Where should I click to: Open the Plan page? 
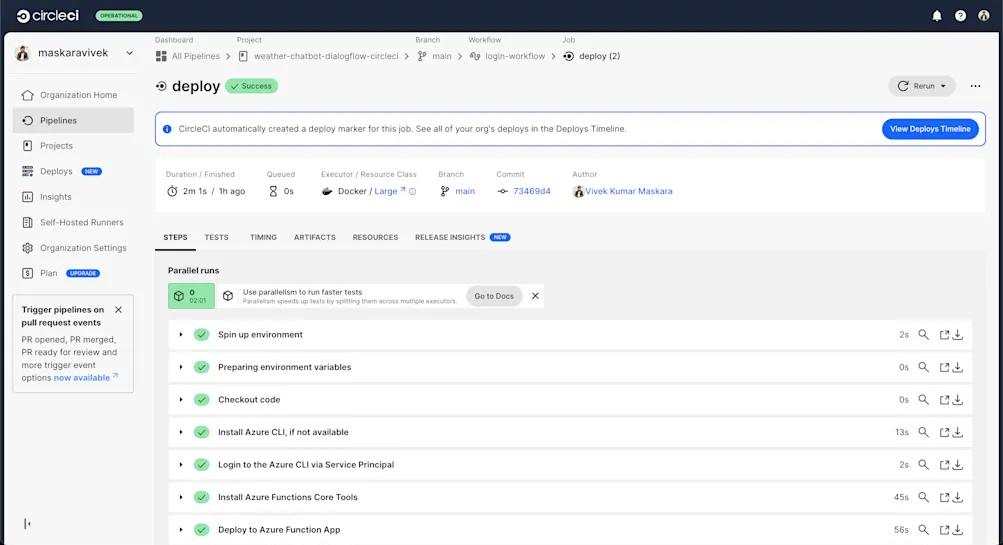[x=48, y=273]
